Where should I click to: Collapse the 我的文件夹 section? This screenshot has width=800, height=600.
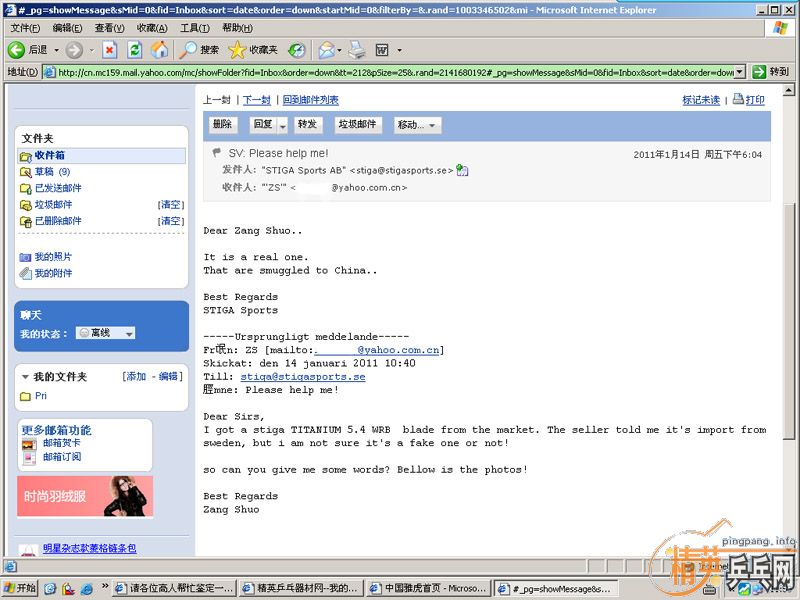(x=25, y=377)
